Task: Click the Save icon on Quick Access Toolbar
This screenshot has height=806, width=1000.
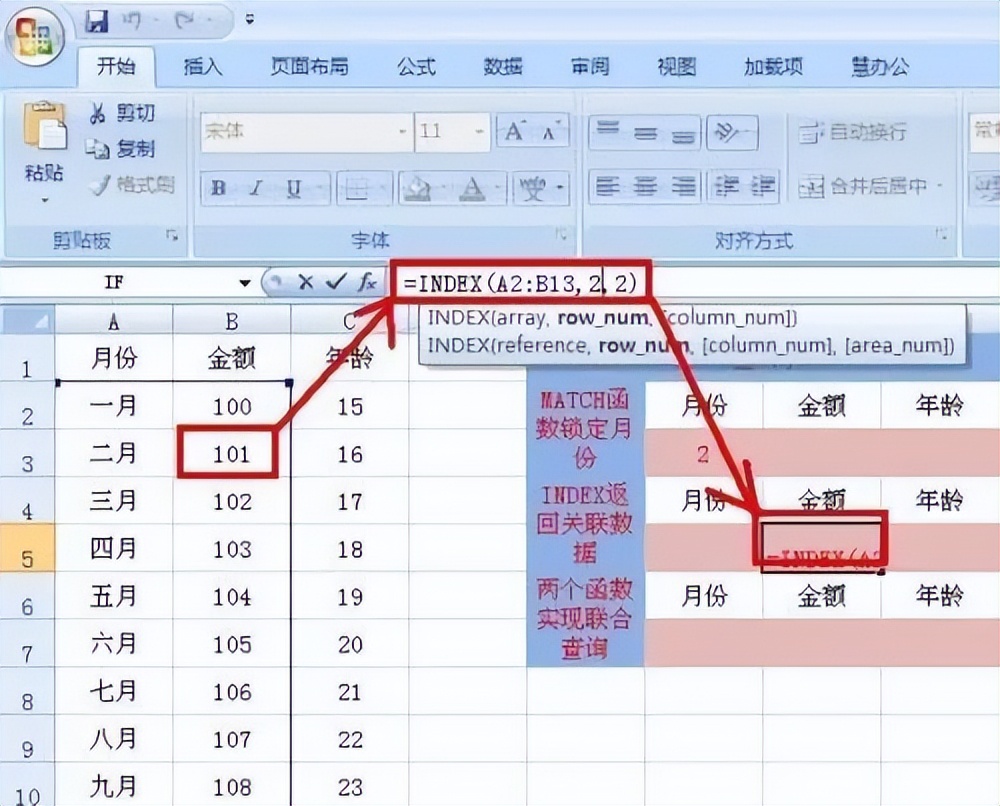Action: pos(97,20)
